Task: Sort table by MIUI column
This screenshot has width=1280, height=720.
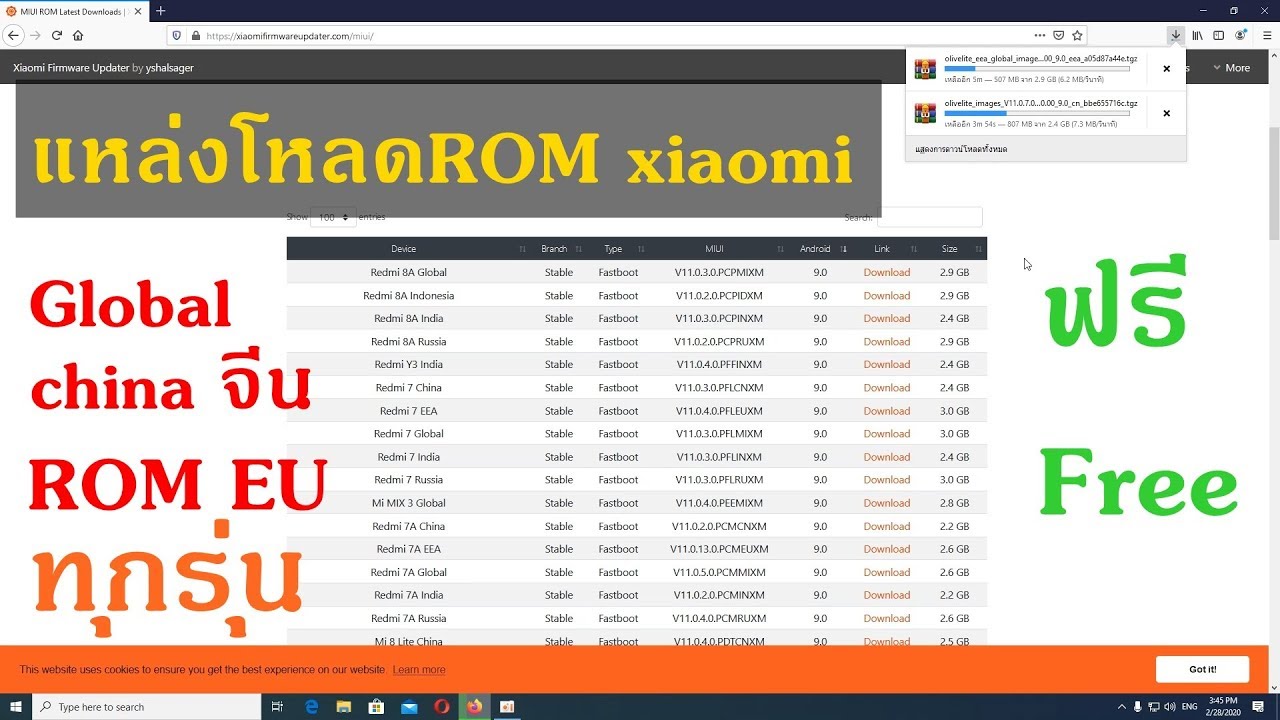Action: tap(719, 248)
